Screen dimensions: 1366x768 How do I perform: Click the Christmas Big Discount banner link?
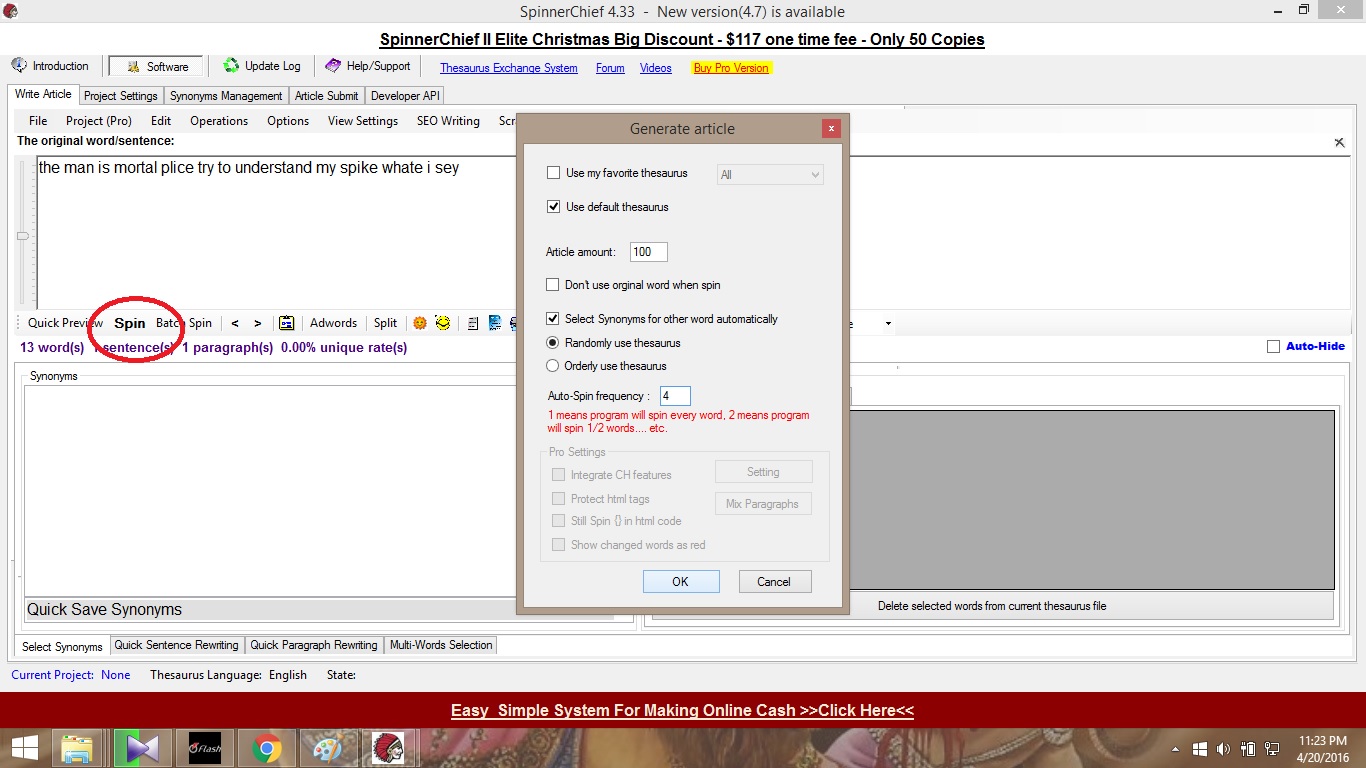[x=682, y=40]
